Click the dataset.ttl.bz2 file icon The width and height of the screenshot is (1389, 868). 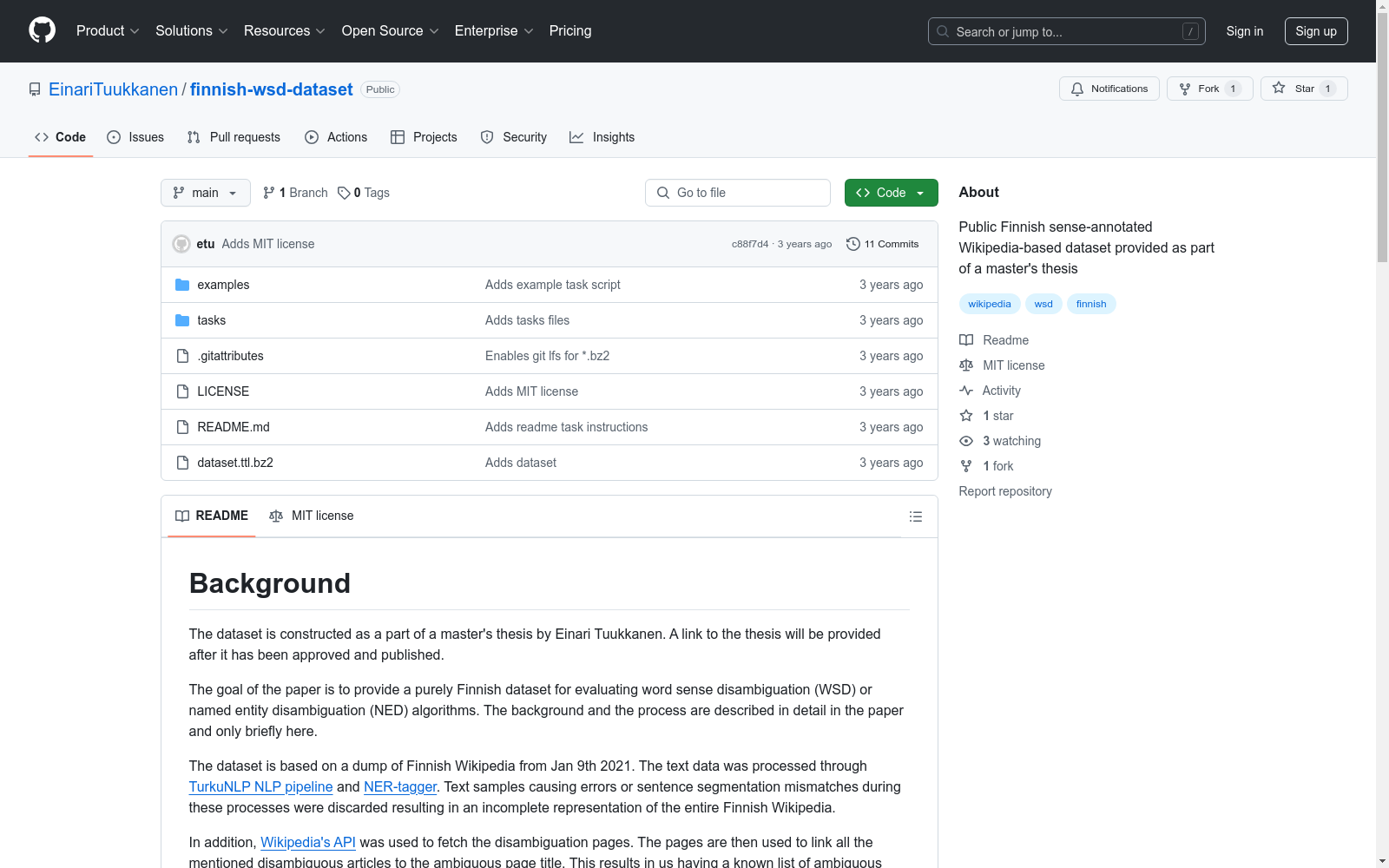pos(182,463)
